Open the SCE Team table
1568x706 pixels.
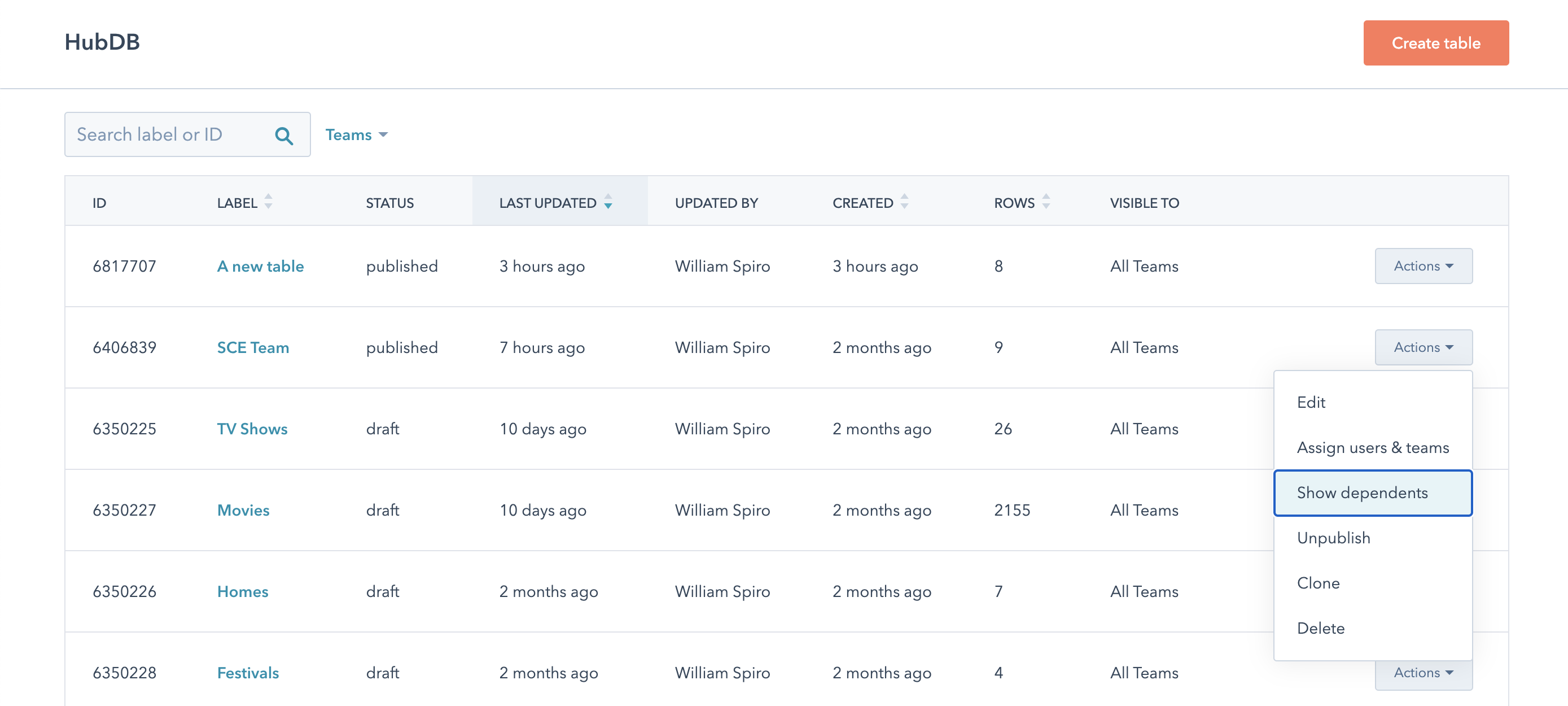pyautogui.click(x=253, y=347)
